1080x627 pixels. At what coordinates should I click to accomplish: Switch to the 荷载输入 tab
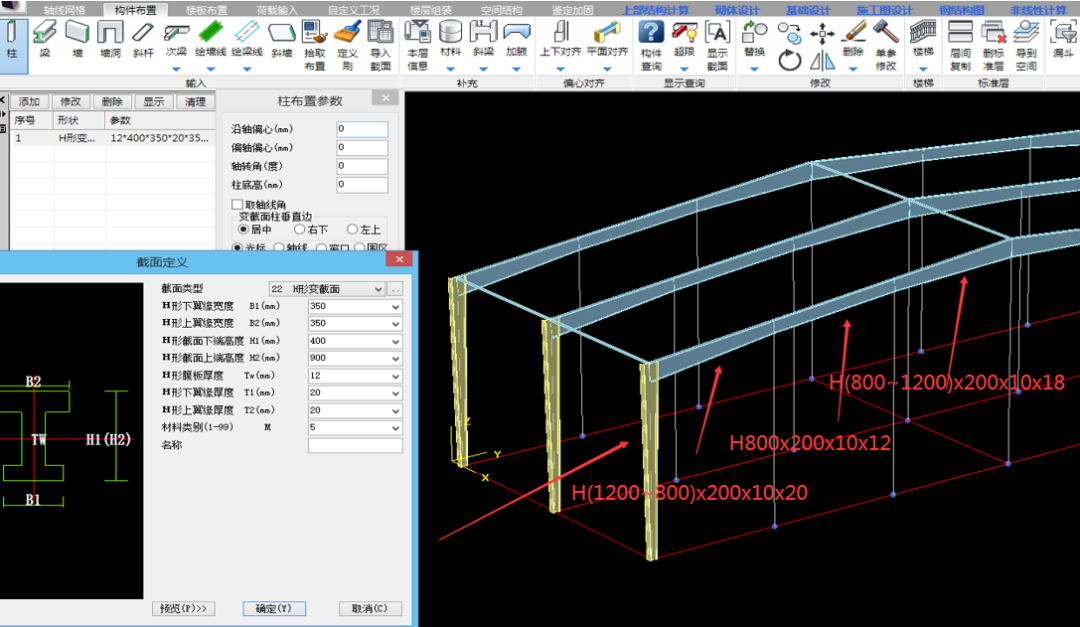click(277, 10)
